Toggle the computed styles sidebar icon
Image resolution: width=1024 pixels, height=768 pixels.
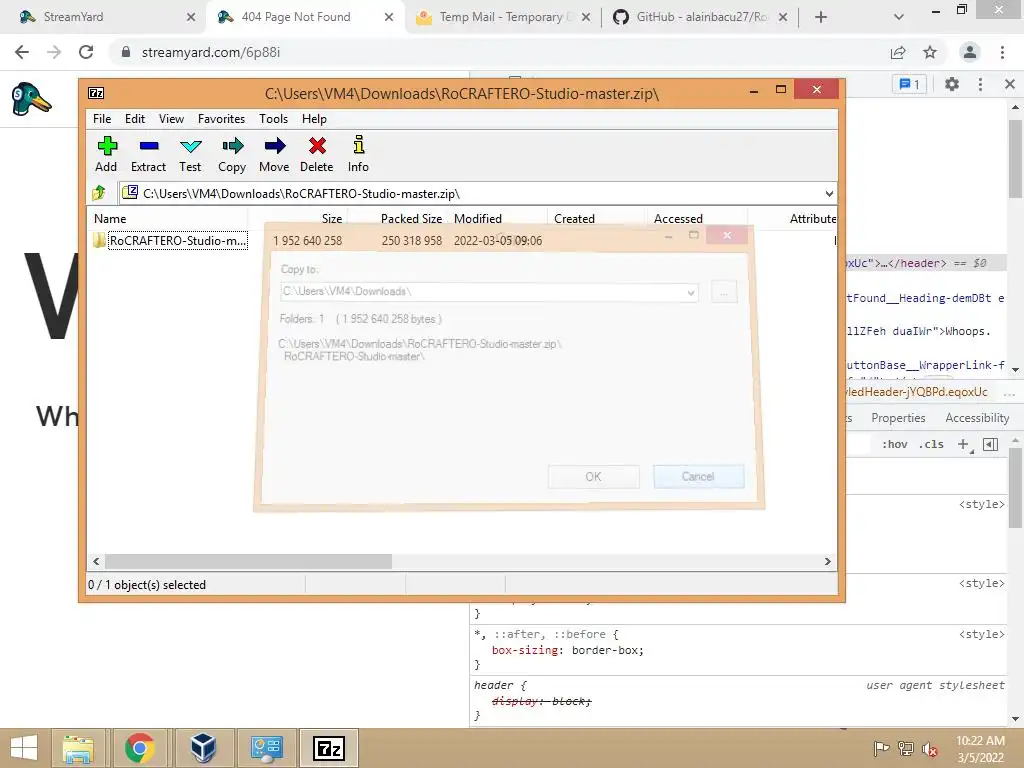click(990, 444)
